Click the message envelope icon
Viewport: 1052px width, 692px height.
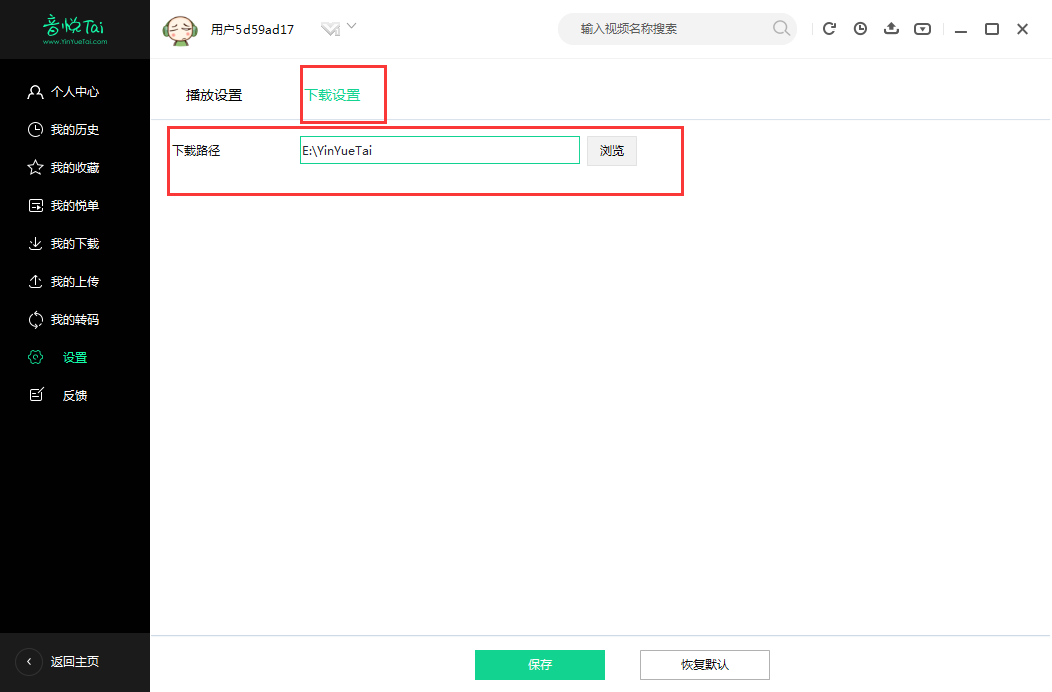[x=330, y=28]
